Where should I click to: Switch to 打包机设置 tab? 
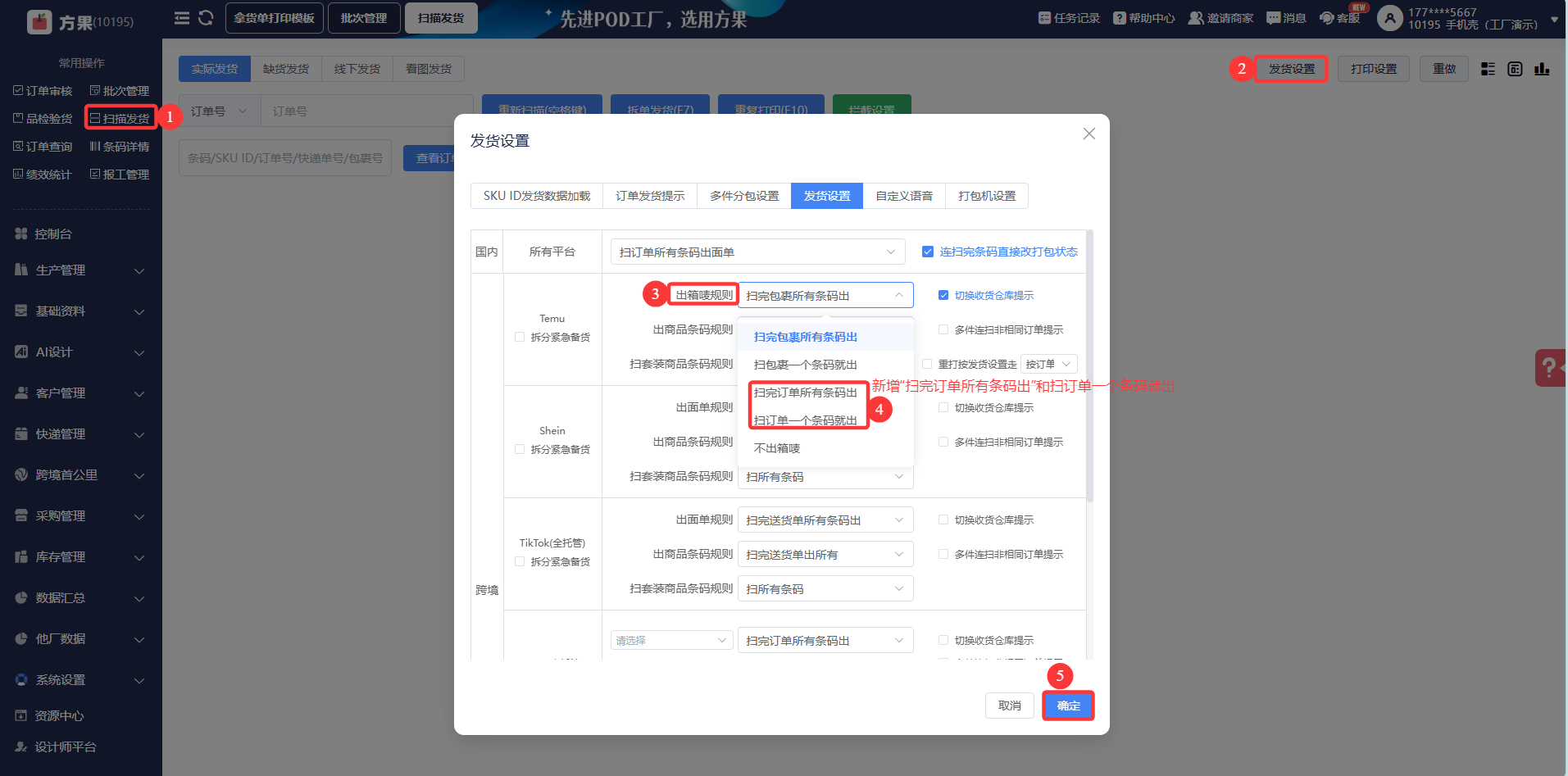[x=987, y=196]
